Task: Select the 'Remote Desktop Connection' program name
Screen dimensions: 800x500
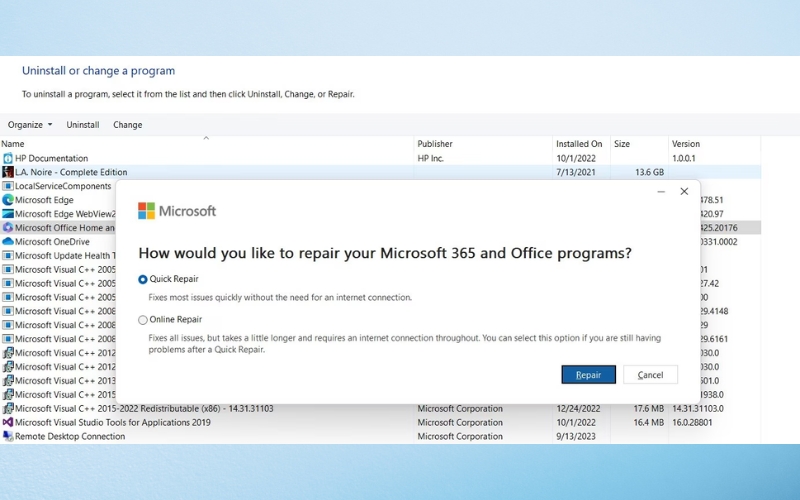Action: coord(70,436)
